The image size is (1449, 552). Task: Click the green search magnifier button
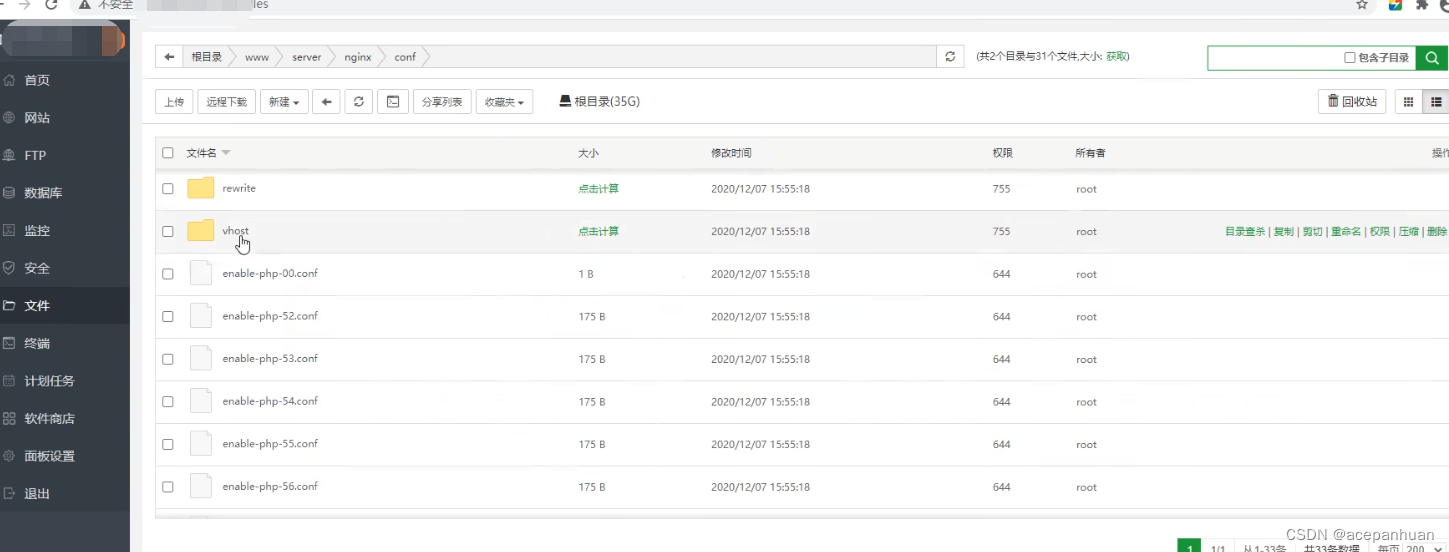pos(1432,58)
